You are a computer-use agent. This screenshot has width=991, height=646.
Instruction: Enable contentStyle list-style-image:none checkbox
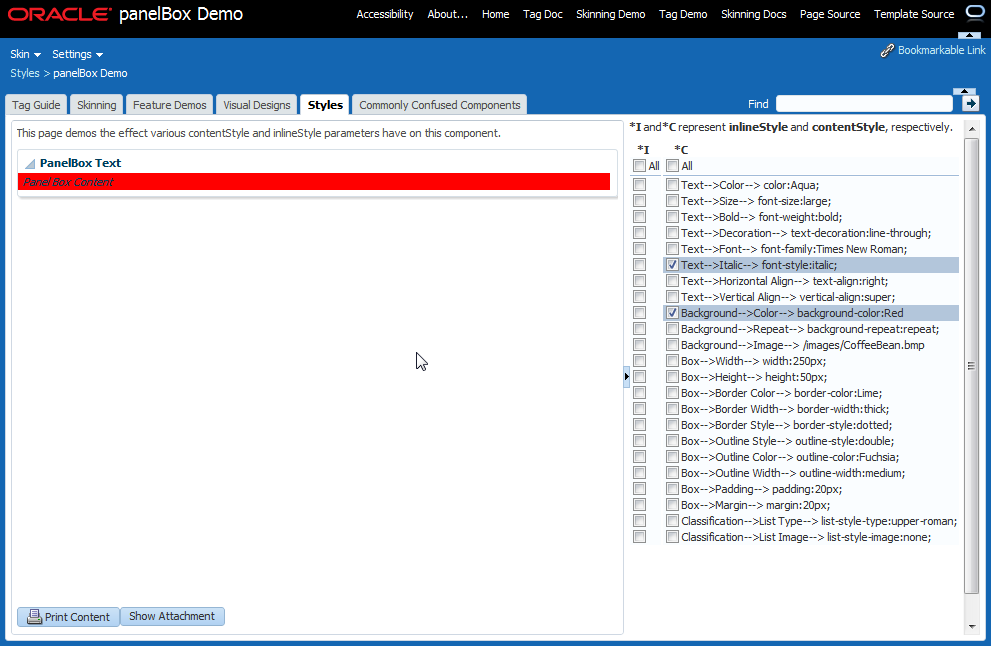672,537
